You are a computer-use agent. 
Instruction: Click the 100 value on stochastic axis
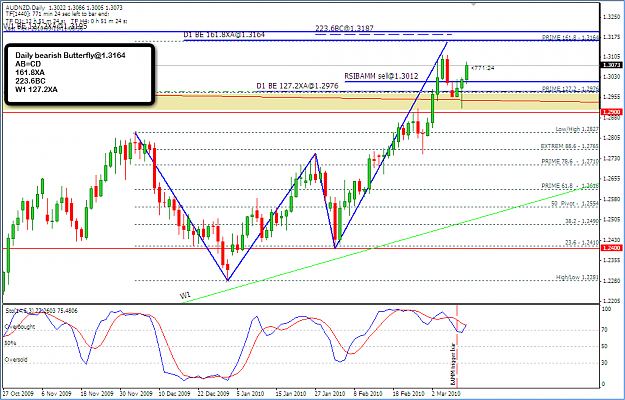[x=606, y=309]
